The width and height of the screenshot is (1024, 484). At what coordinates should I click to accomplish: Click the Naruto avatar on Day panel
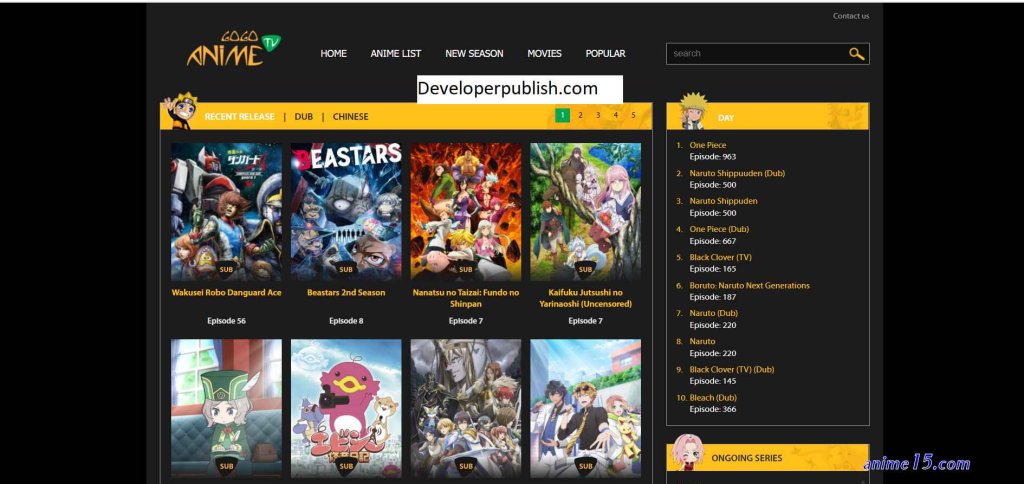click(x=693, y=111)
